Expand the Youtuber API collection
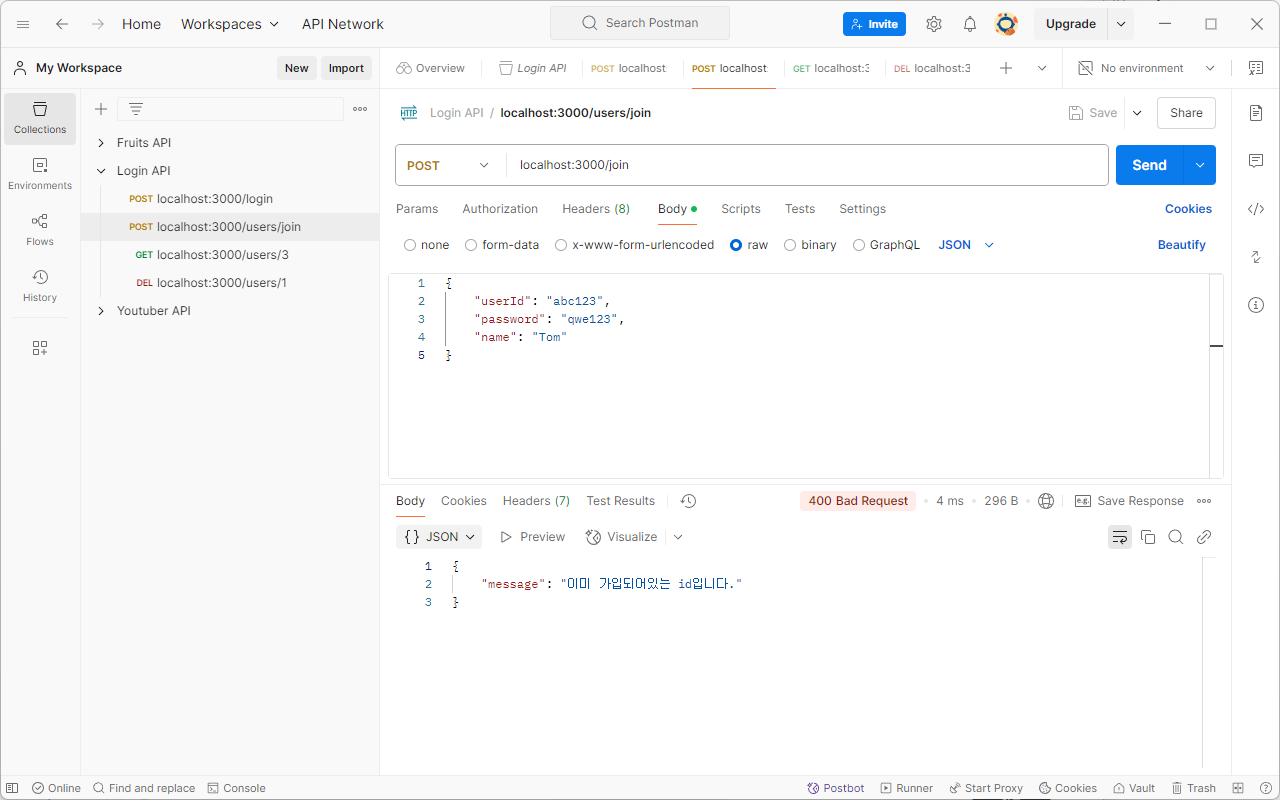The image size is (1280, 800). pos(101,311)
